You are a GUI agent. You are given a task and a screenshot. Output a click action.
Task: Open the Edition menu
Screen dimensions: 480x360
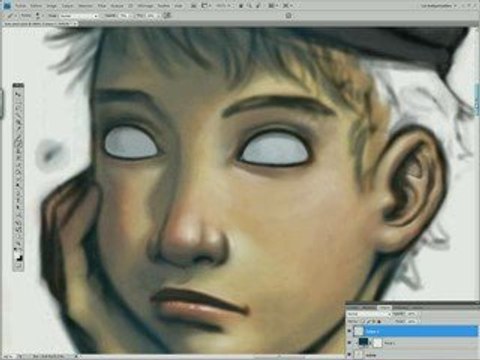tap(36, 6)
